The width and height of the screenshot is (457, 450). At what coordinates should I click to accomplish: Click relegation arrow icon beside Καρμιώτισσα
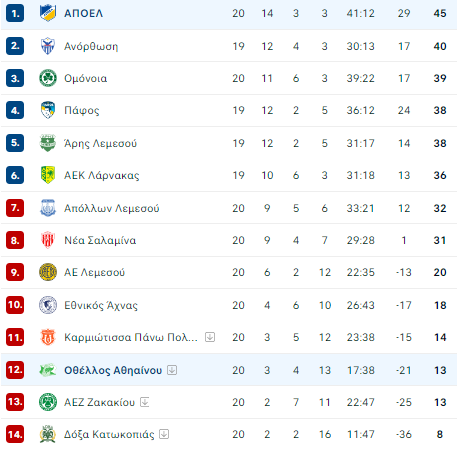click(210, 337)
